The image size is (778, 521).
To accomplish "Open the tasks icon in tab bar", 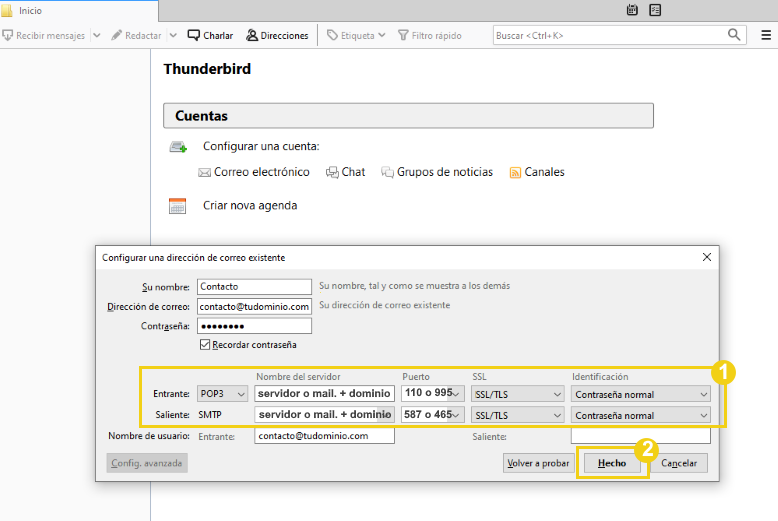I will click(655, 10).
